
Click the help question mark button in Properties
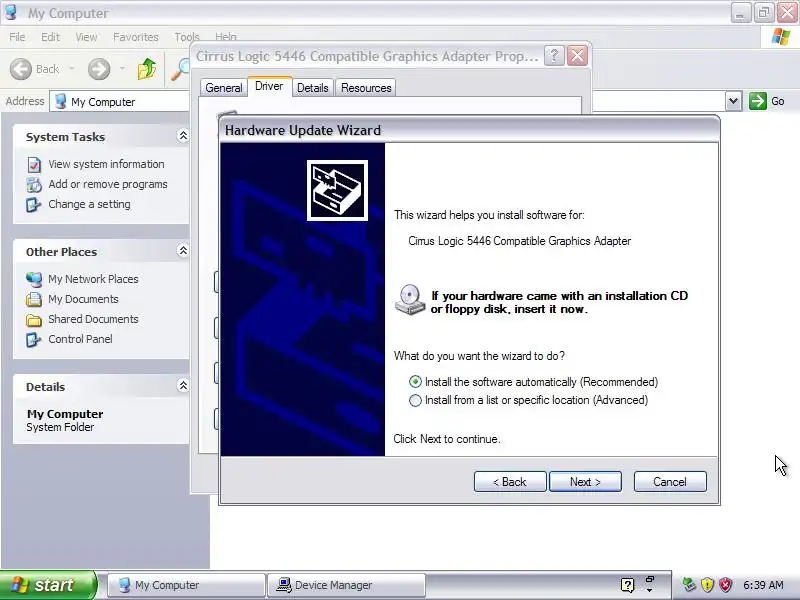pyautogui.click(x=554, y=56)
